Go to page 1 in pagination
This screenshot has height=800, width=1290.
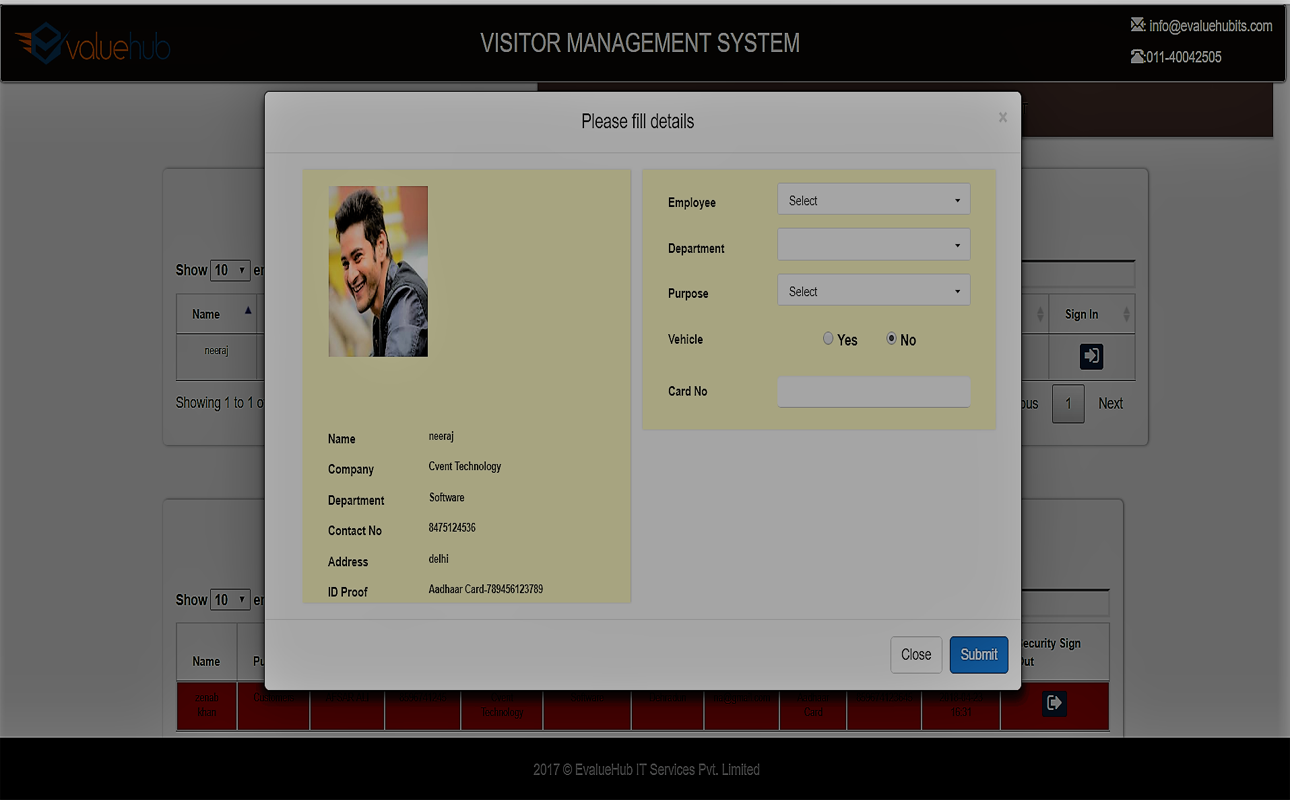(1068, 404)
